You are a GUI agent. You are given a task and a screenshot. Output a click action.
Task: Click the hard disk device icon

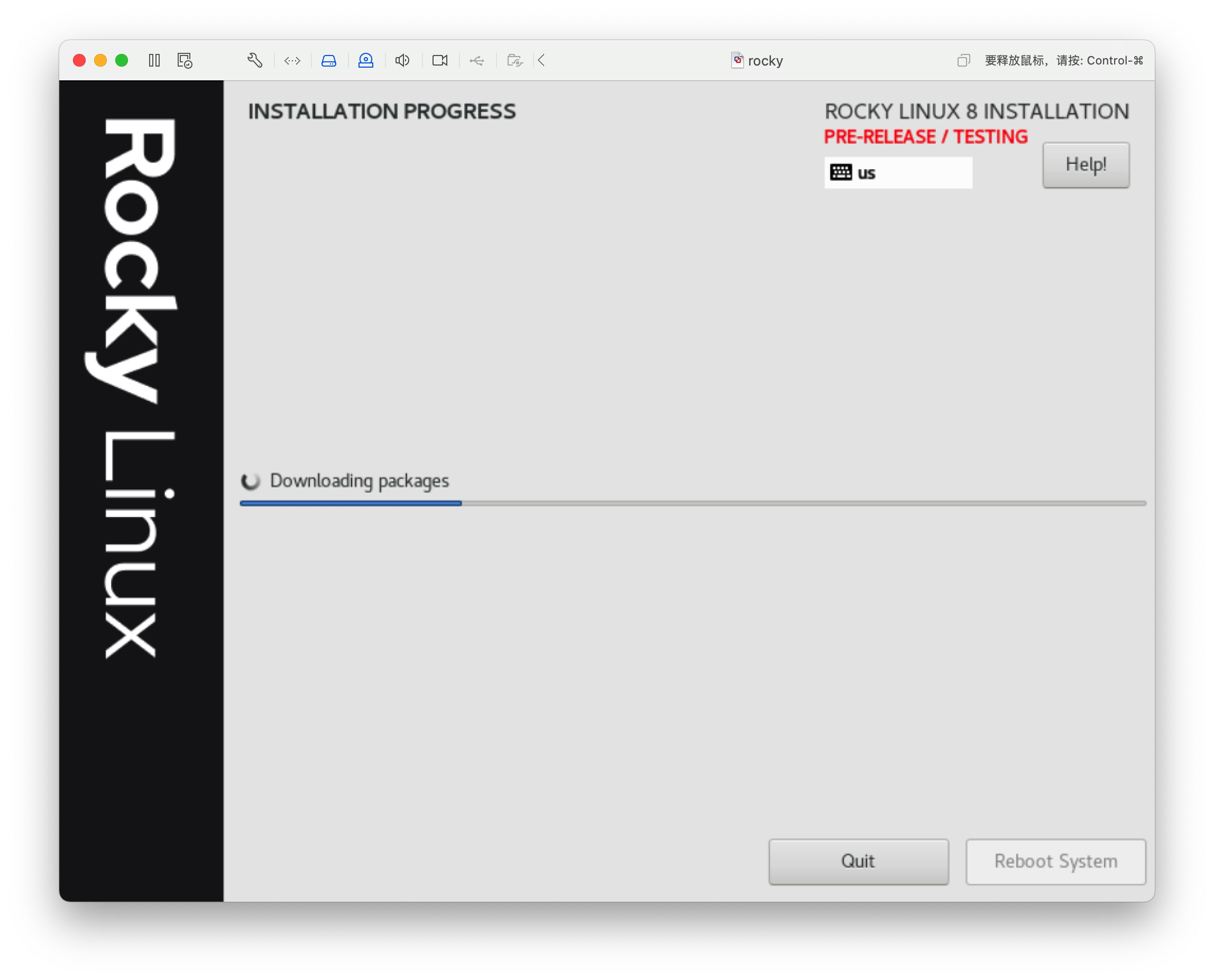coord(329,60)
